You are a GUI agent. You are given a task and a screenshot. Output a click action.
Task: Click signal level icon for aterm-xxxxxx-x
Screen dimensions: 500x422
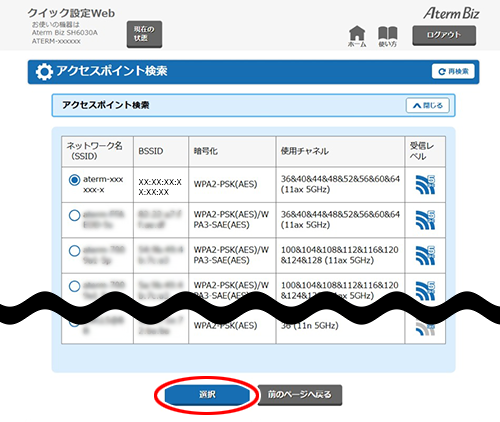click(425, 184)
